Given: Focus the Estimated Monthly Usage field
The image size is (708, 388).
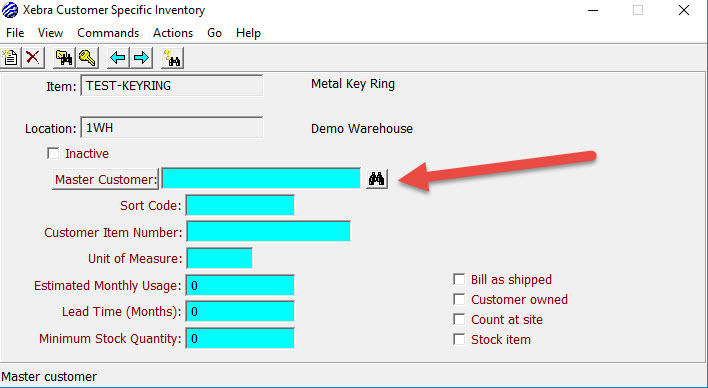Looking at the screenshot, I should [240, 285].
